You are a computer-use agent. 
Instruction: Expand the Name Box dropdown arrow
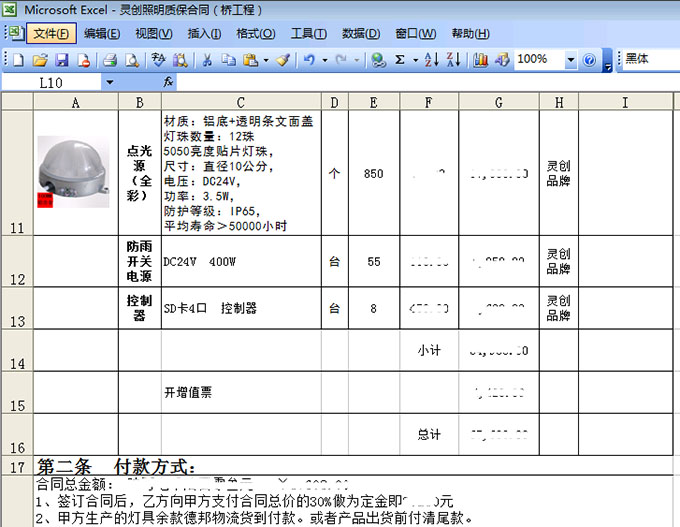tap(109, 82)
